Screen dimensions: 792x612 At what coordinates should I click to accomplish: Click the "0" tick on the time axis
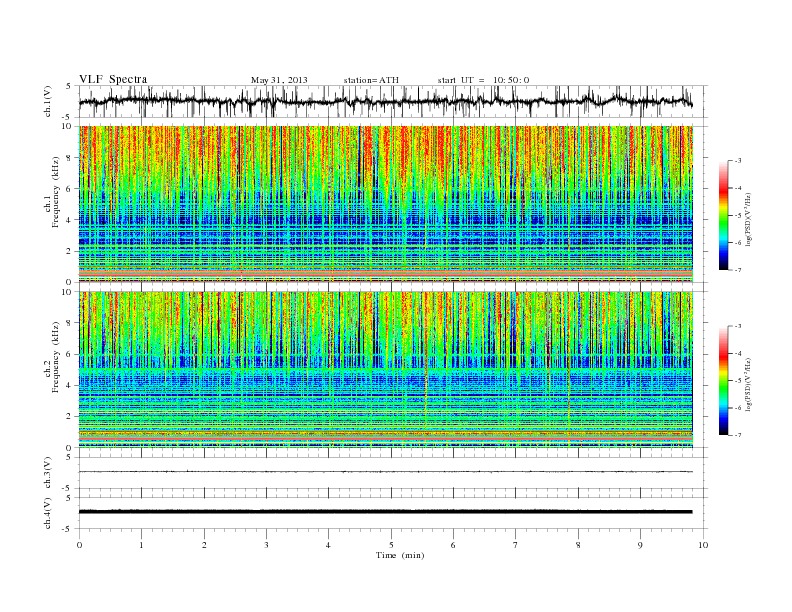(79, 545)
